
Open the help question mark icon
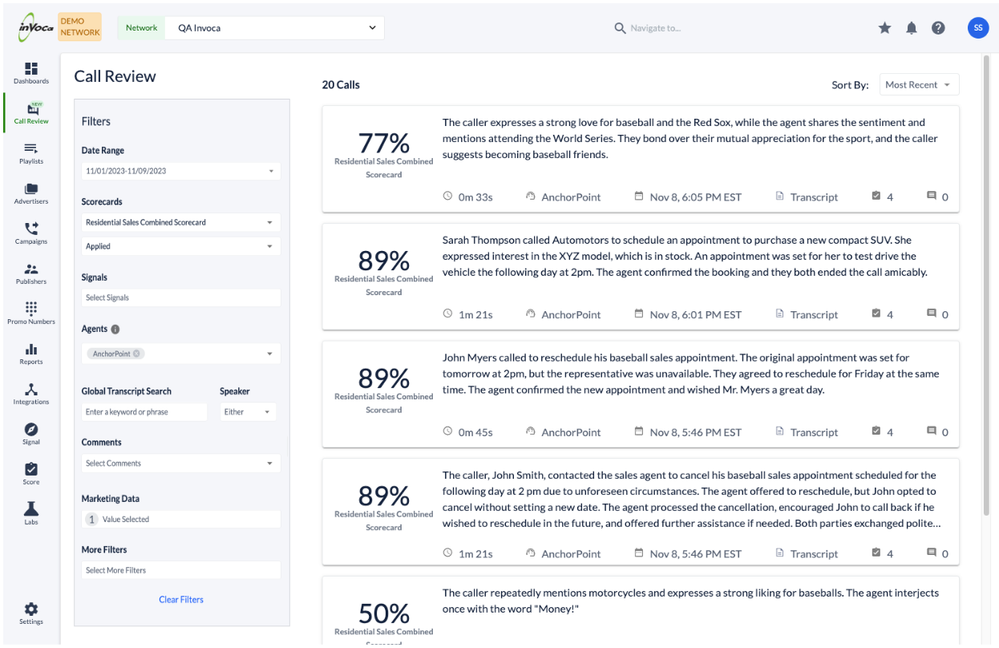click(x=938, y=28)
